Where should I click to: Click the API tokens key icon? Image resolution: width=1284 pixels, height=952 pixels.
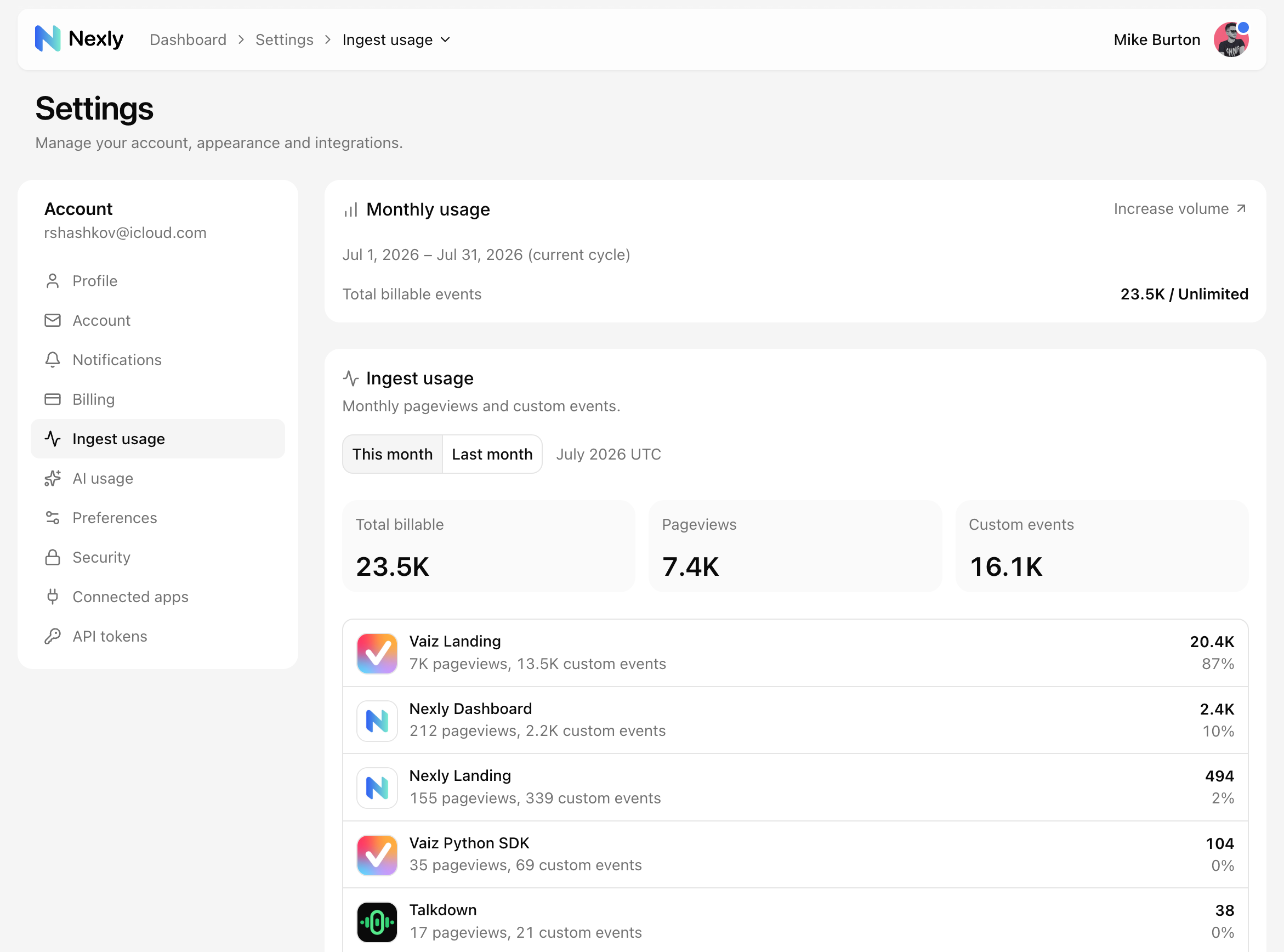(x=53, y=636)
